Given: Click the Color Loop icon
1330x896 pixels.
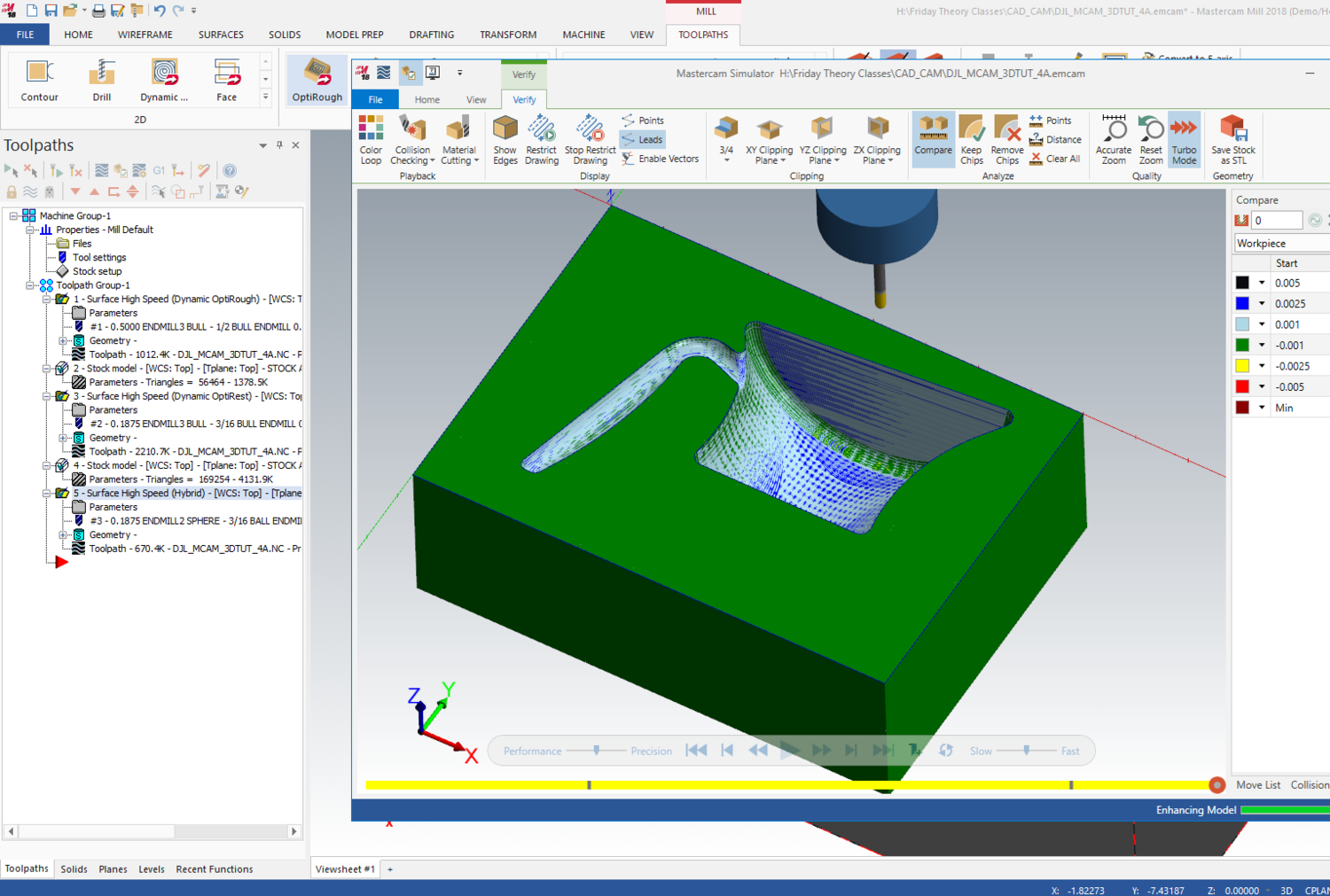Looking at the screenshot, I should pyautogui.click(x=371, y=140).
